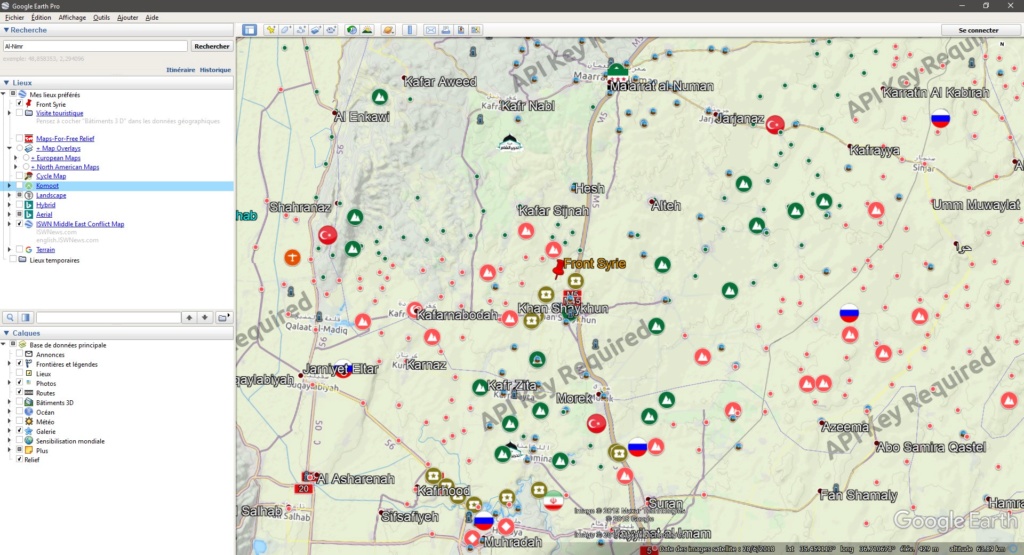This screenshot has width=1024, height=555.
Task: Click the add folder icon in Lieux panel
Action: click(223, 317)
